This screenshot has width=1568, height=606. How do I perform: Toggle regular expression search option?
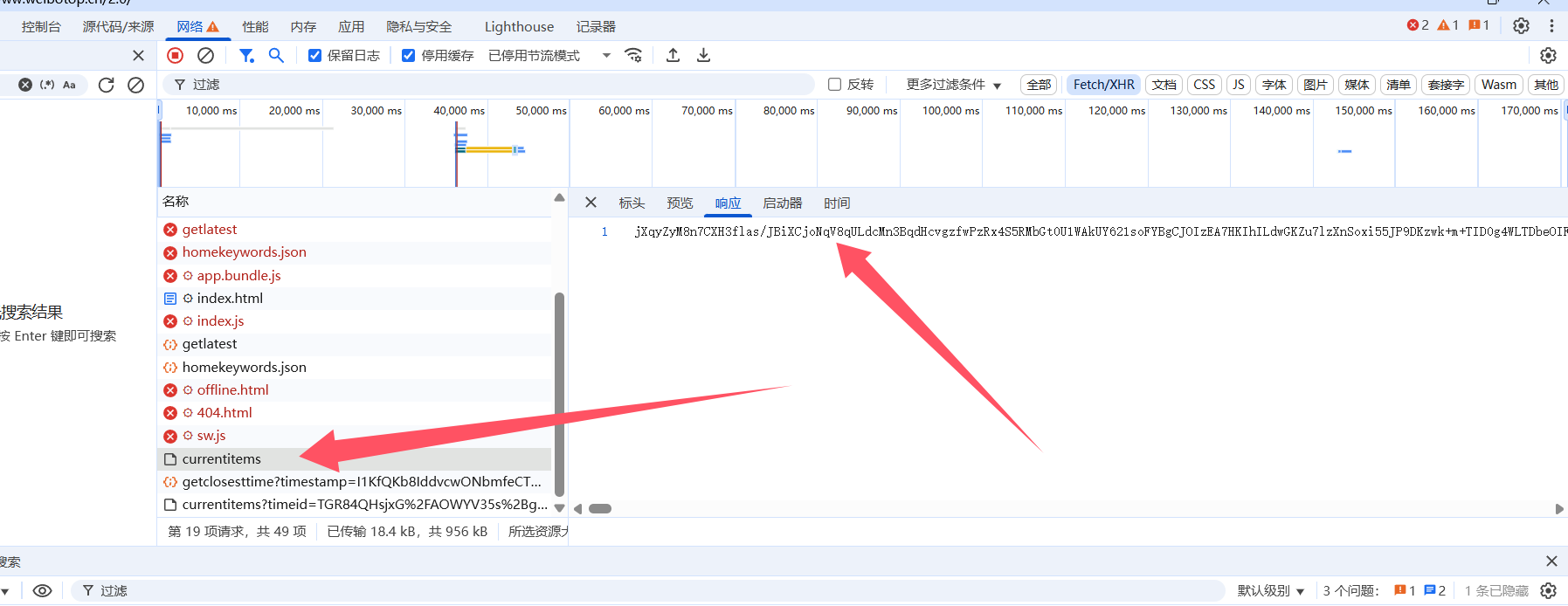tap(47, 85)
